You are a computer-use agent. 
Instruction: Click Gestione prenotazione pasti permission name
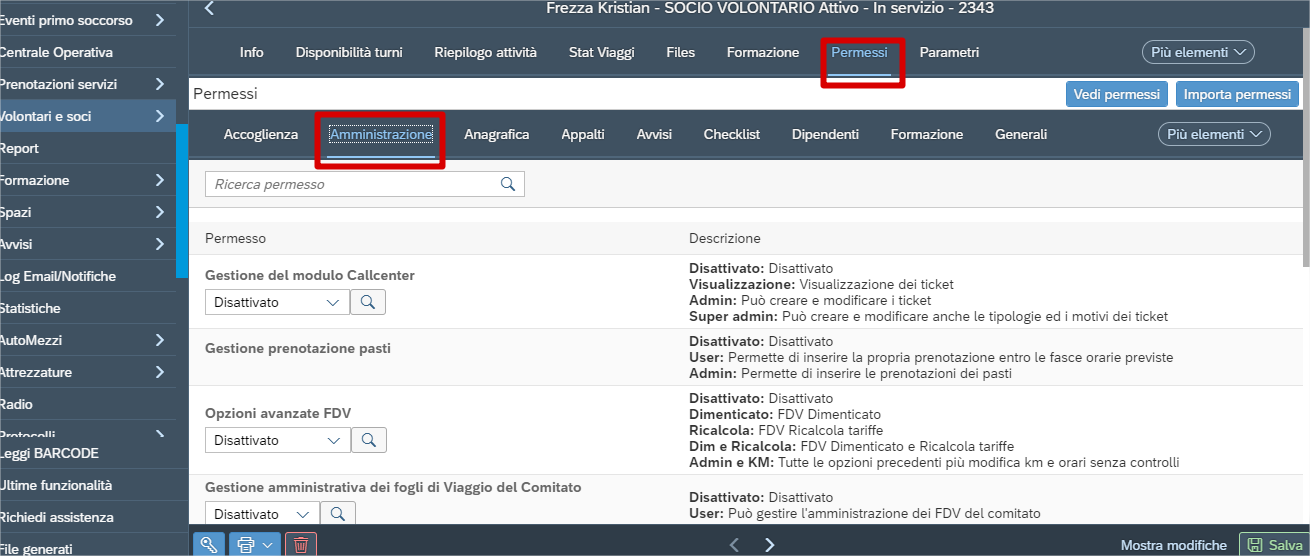[298, 348]
